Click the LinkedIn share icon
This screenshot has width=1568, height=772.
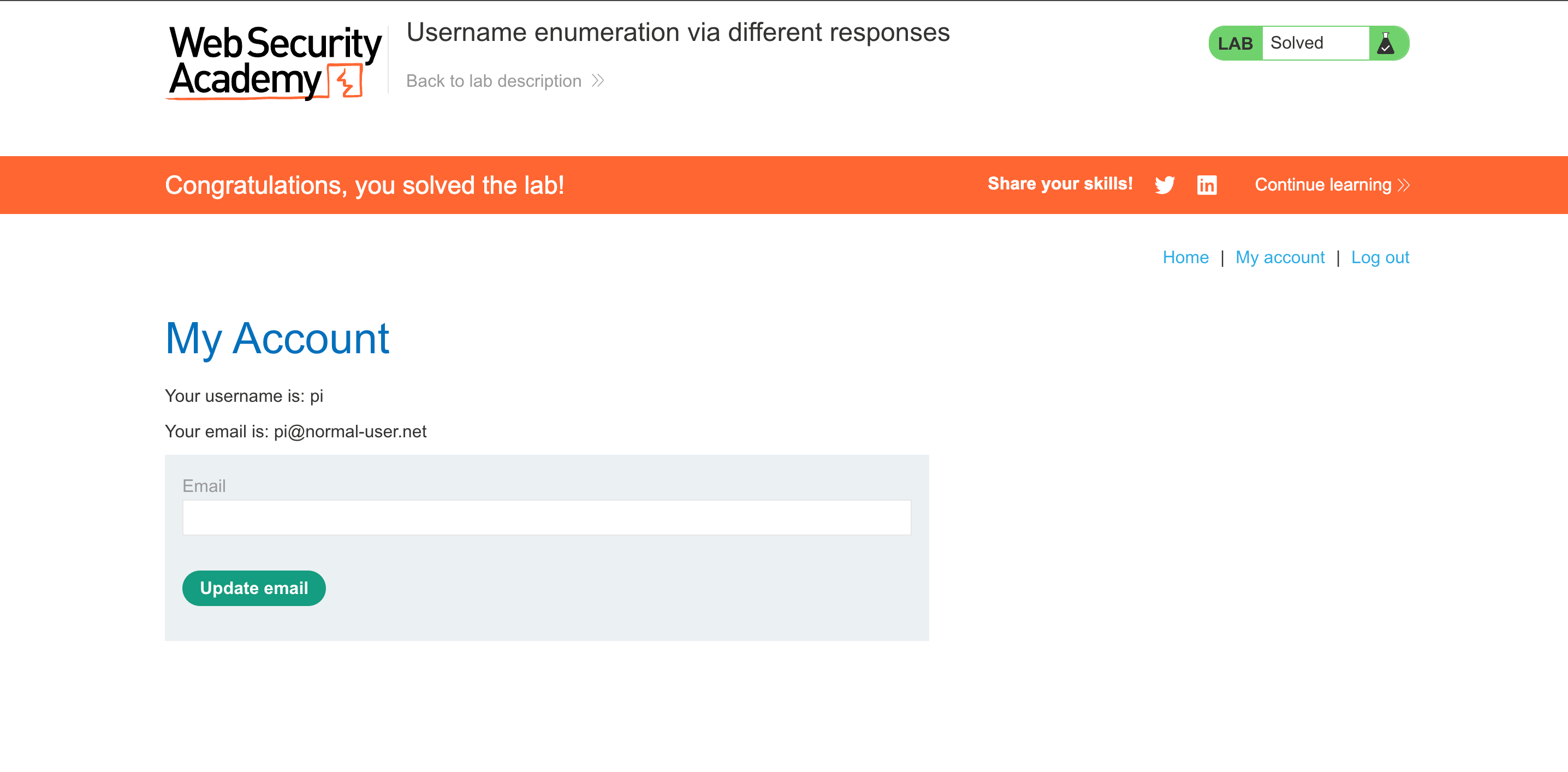point(1207,185)
